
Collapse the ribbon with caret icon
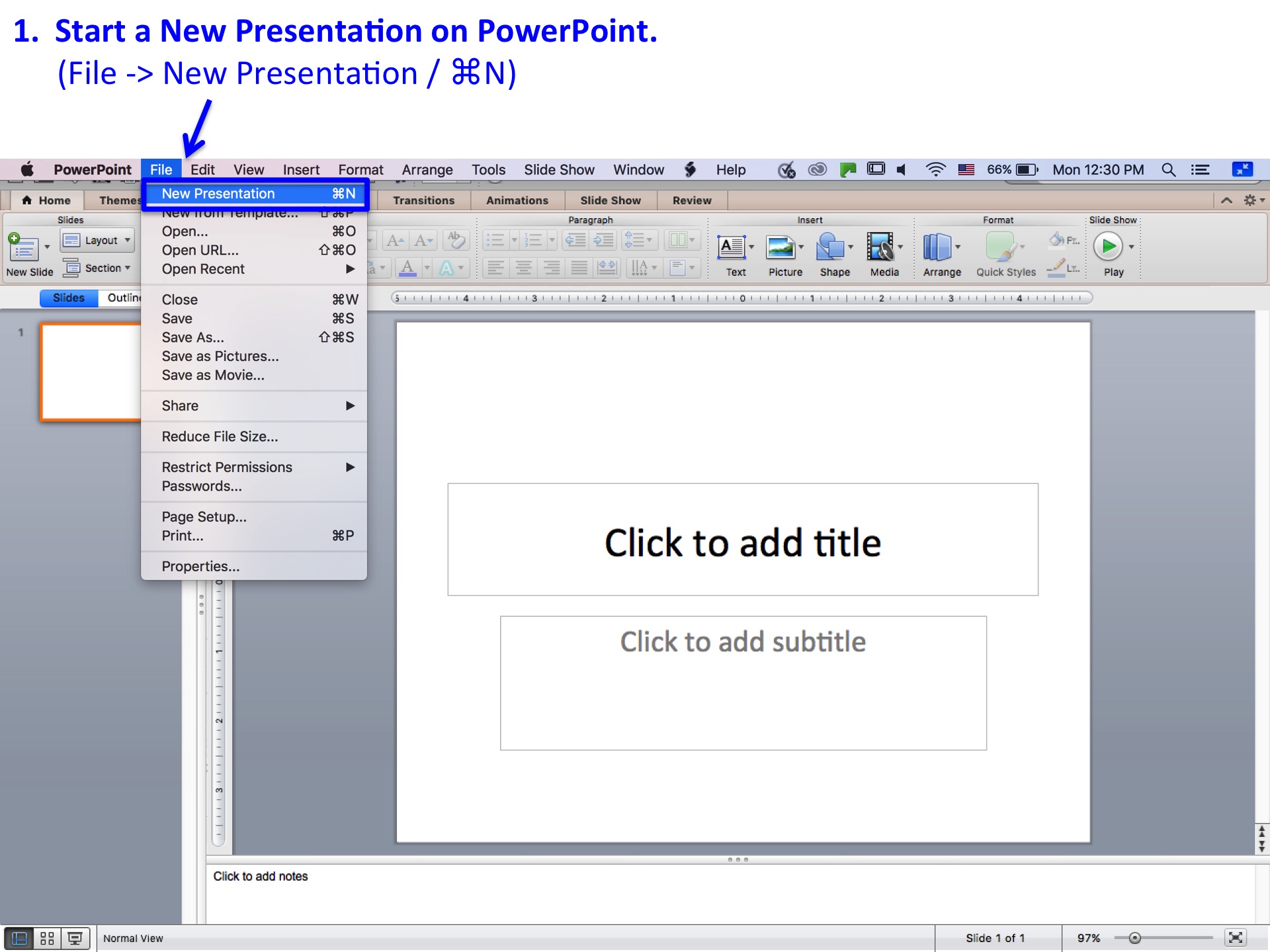click(1226, 200)
